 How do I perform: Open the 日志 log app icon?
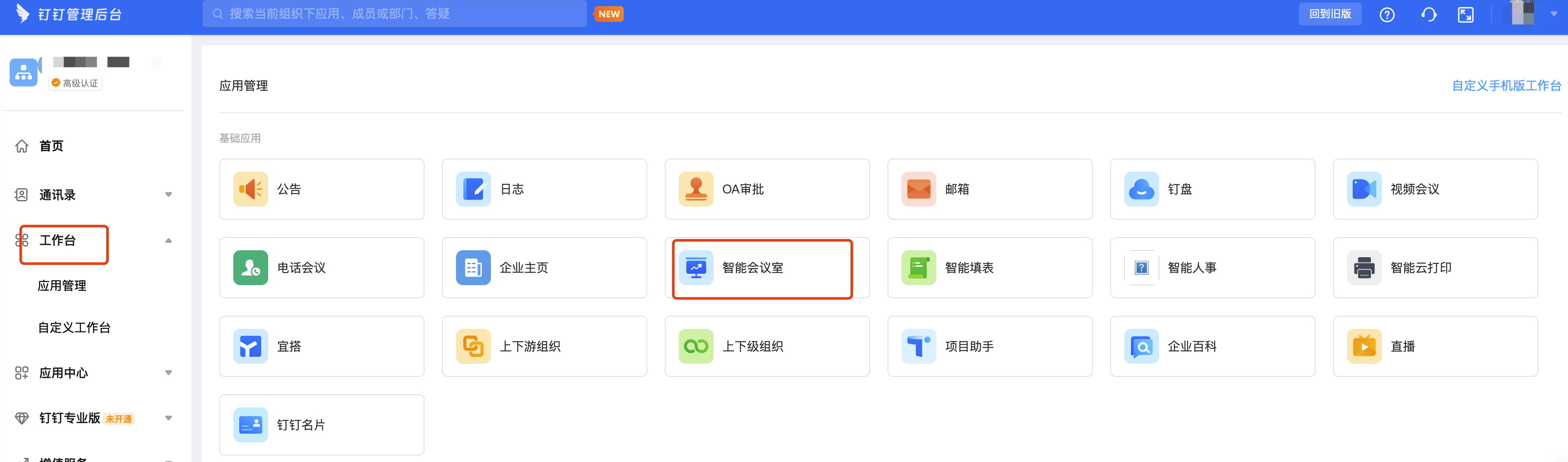473,190
